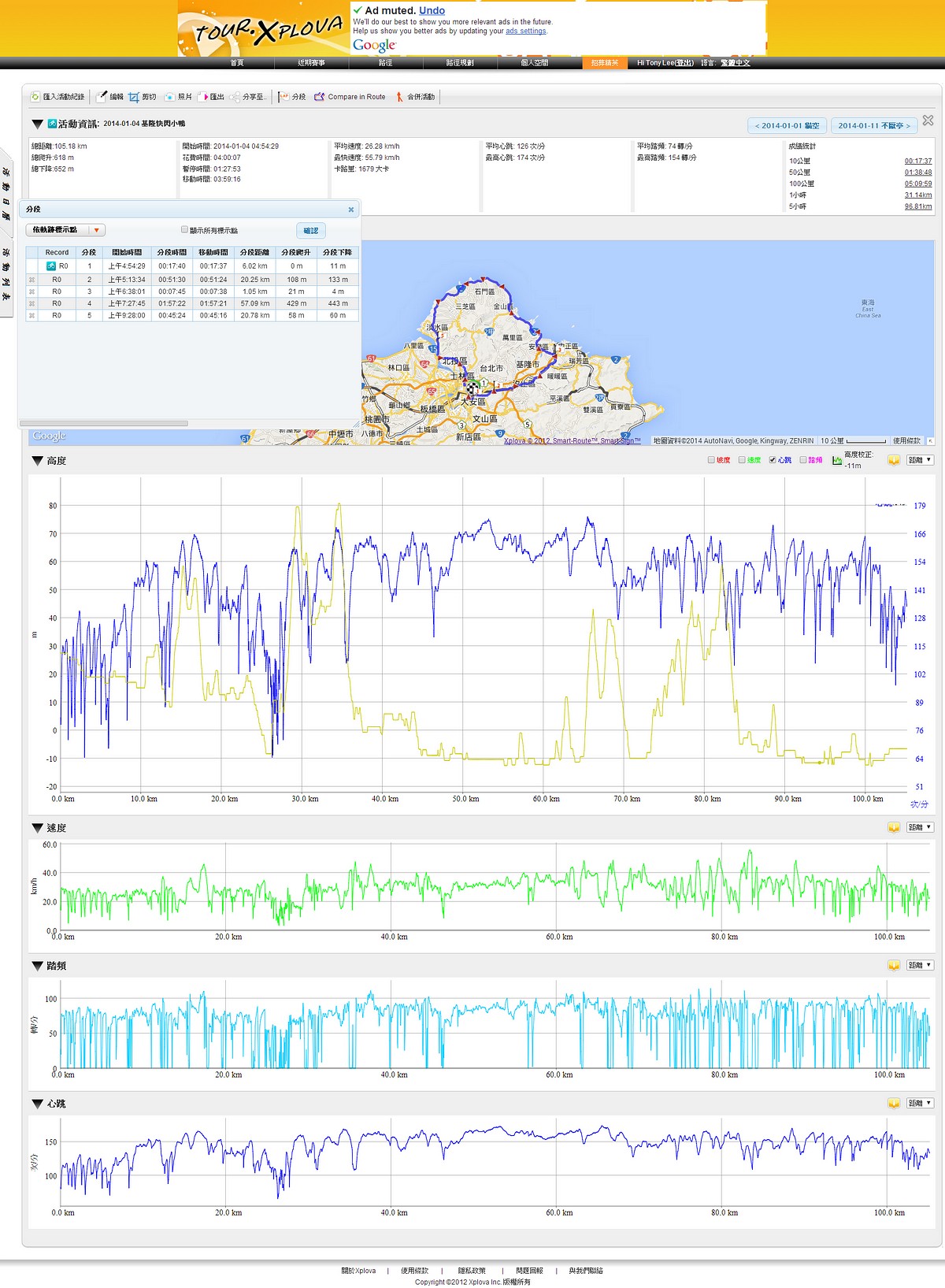
Task: Select the 近期賽事 navigation menu item
Action: (x=311, y=63)
